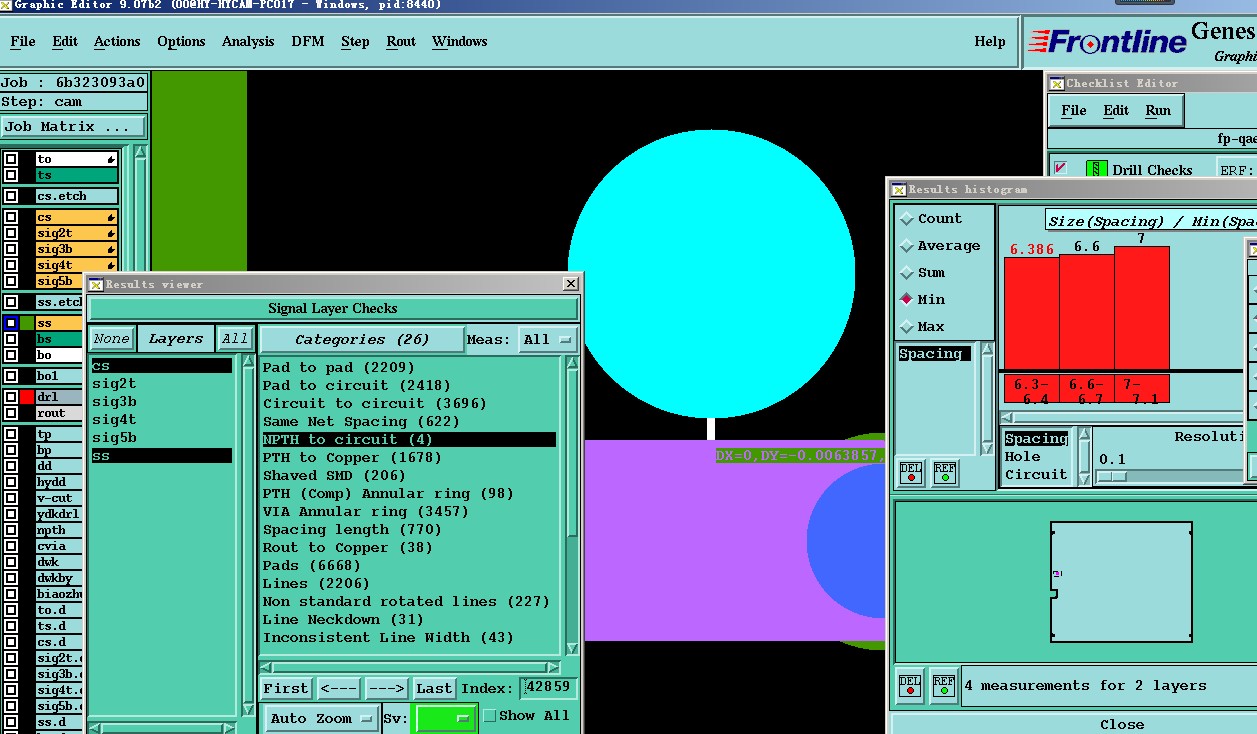
Task: Toggle the checkbox for layer to
Action: click(11, 159)
